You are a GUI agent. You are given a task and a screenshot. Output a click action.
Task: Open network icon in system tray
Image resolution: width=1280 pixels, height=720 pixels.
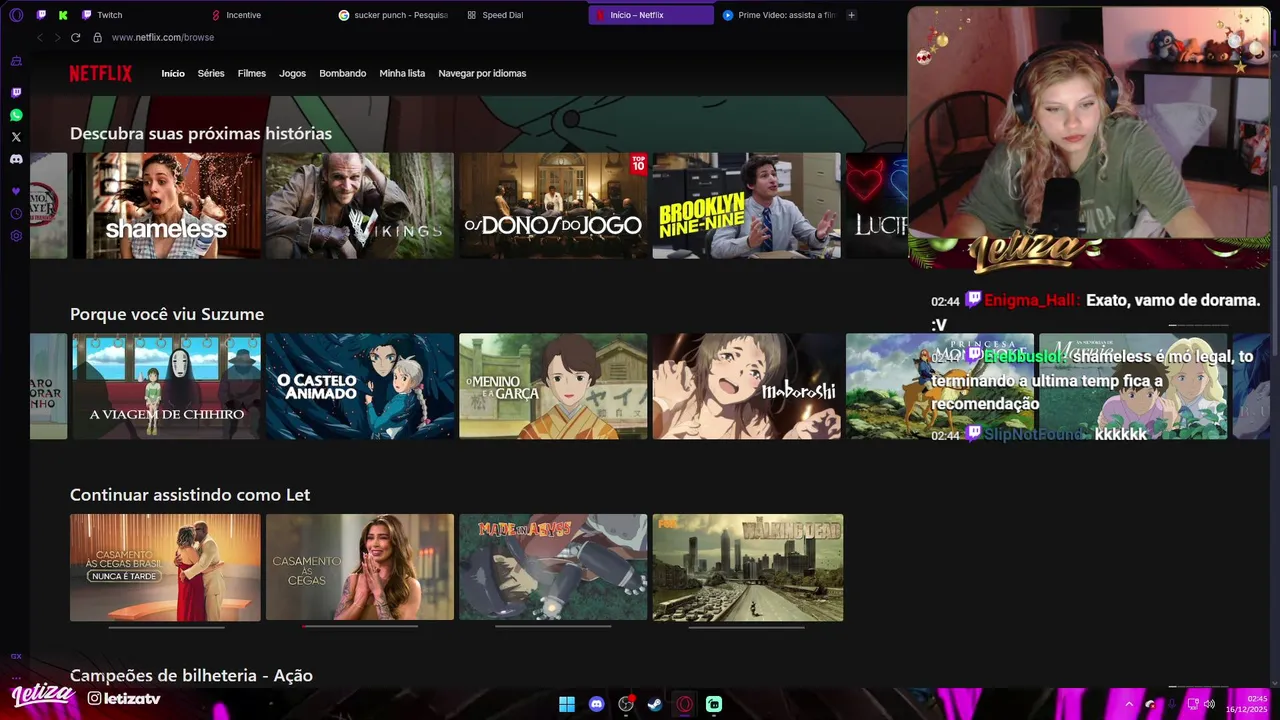1193,704
